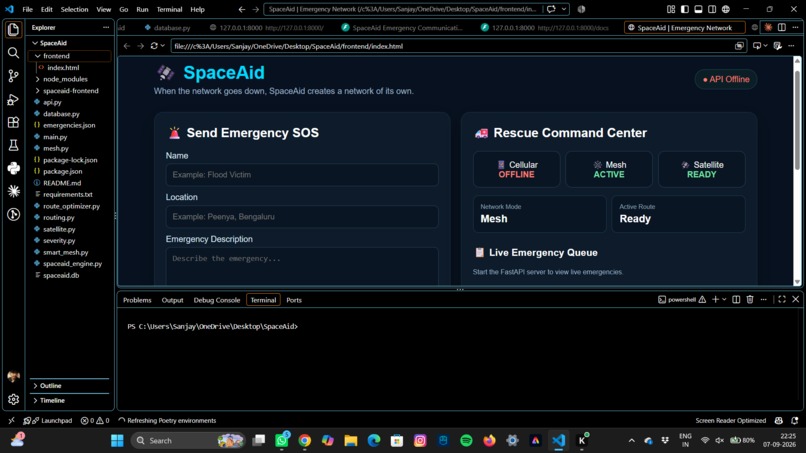Click the API Offline status badge

pyautogui.click(x=726, y=79)
